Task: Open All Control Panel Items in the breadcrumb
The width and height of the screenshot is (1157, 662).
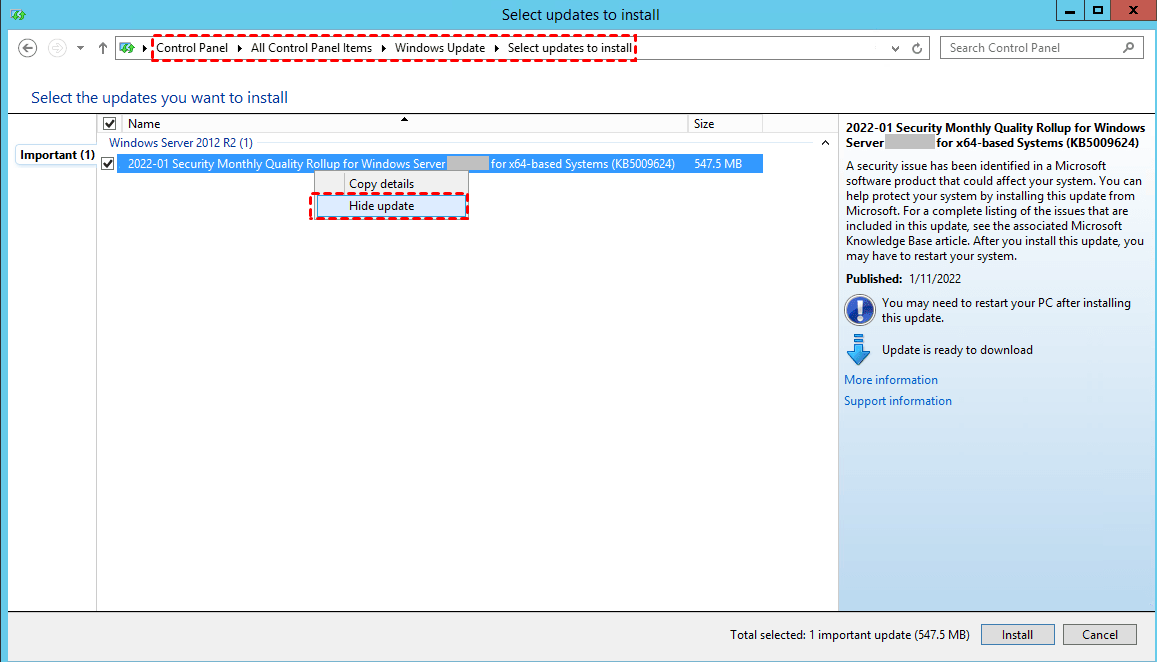Action: [x=311, y=48]
